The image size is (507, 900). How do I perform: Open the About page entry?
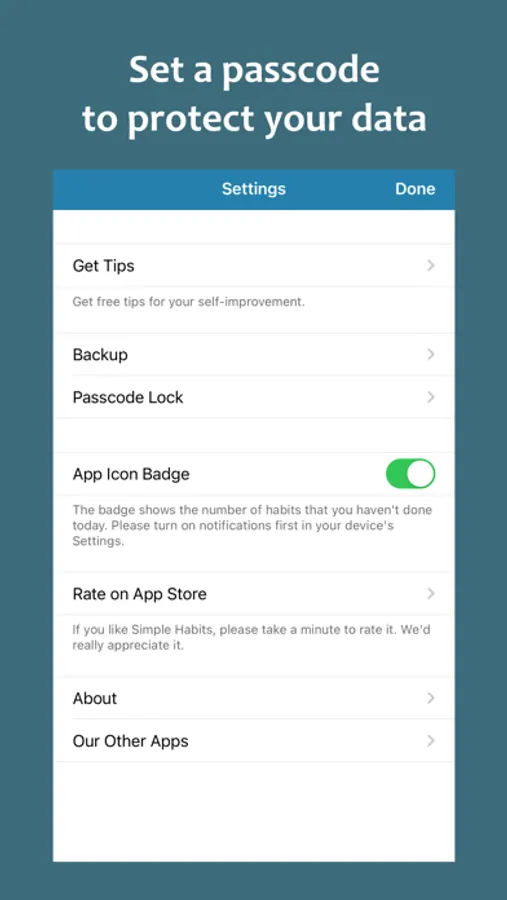pyautogui.click(x=254, y=698)
